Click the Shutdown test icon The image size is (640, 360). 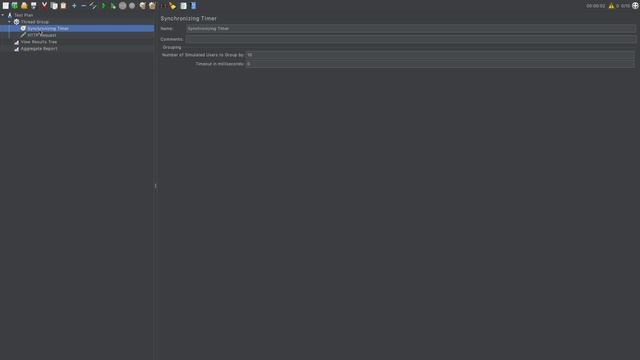[132, 6]
